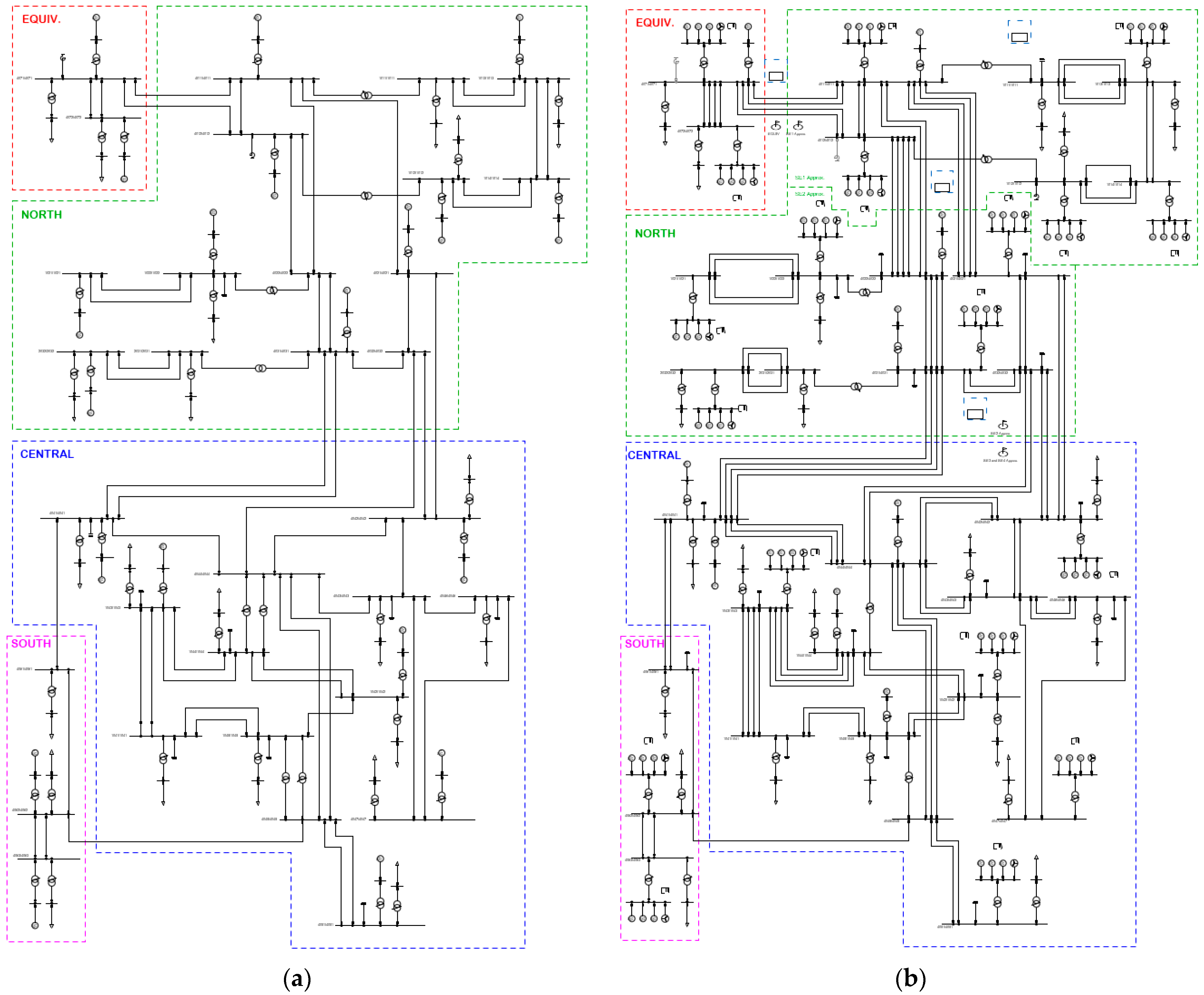Viewport: 1204px width, 995px height.
Task: Select topmost two-winding transformer in diagram (b)
Action: [x=986, y=65]
